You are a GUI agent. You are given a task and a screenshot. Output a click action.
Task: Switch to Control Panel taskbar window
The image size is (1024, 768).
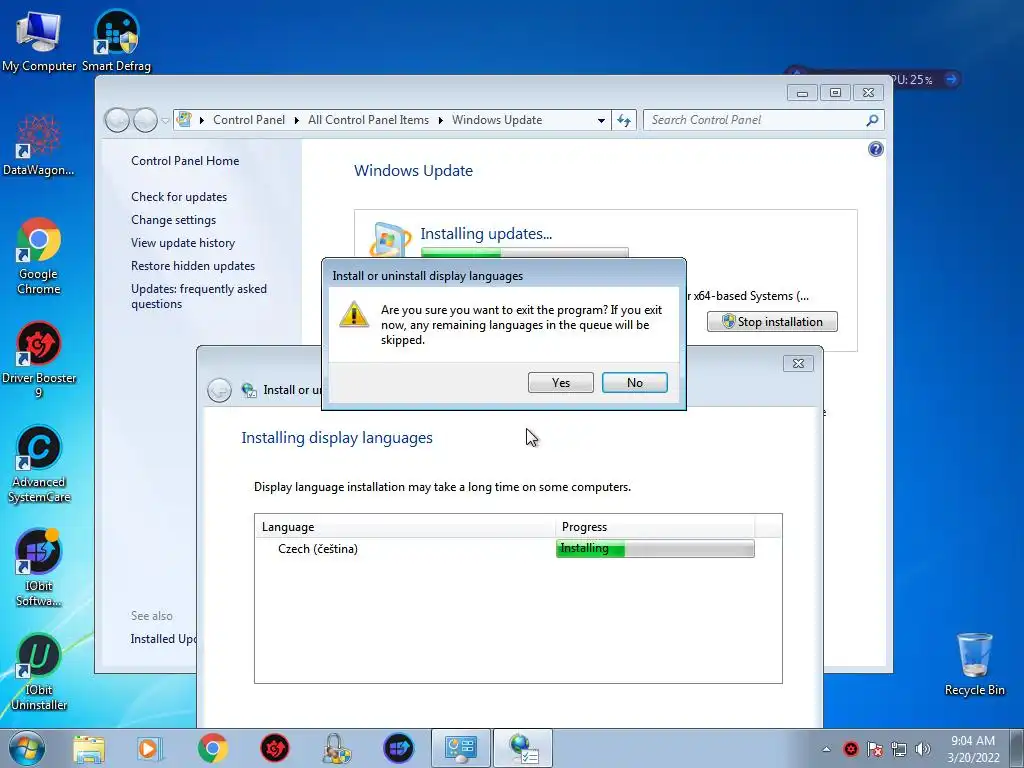460,748
